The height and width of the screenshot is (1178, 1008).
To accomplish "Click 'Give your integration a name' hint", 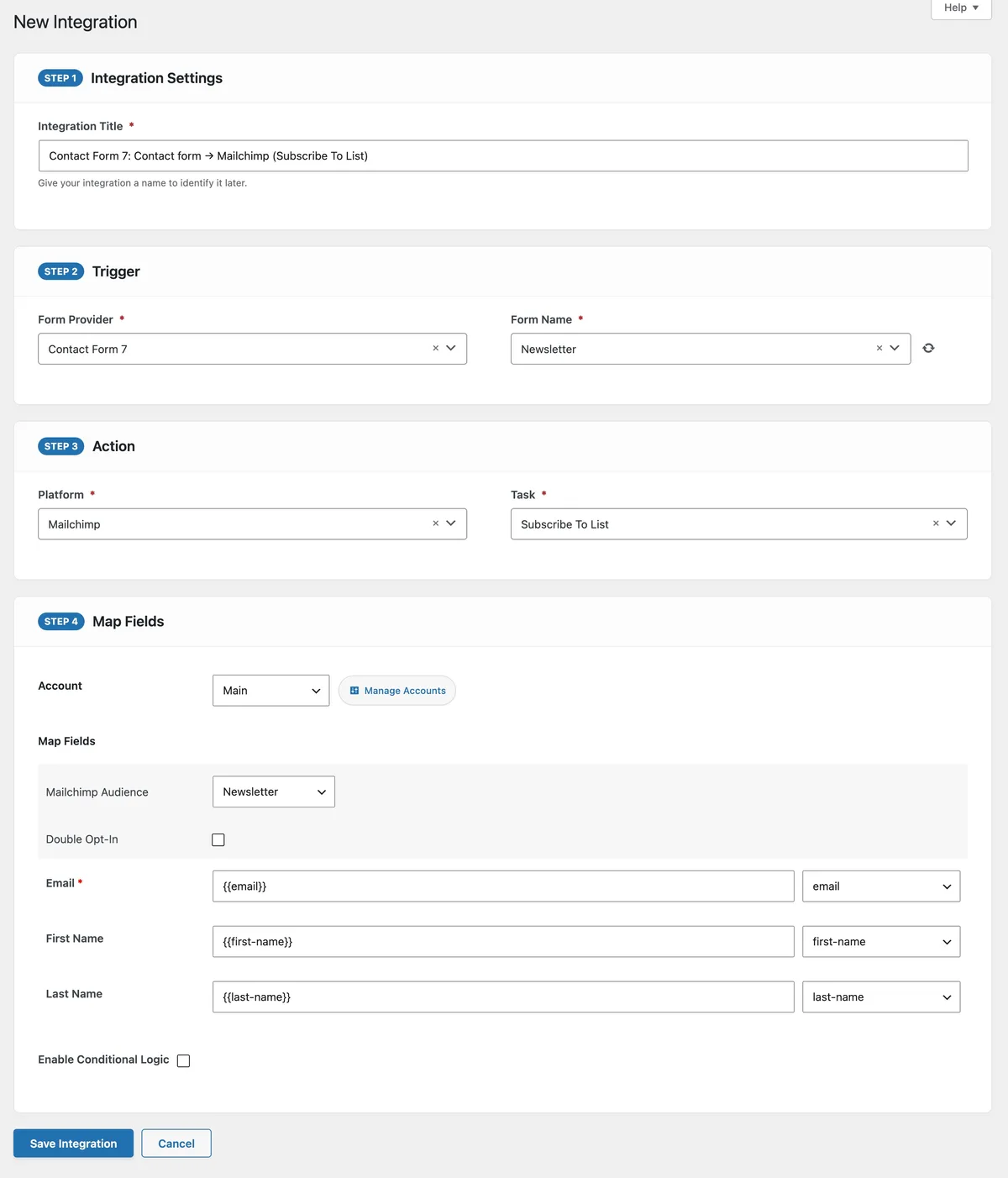I will pos(142,183).
